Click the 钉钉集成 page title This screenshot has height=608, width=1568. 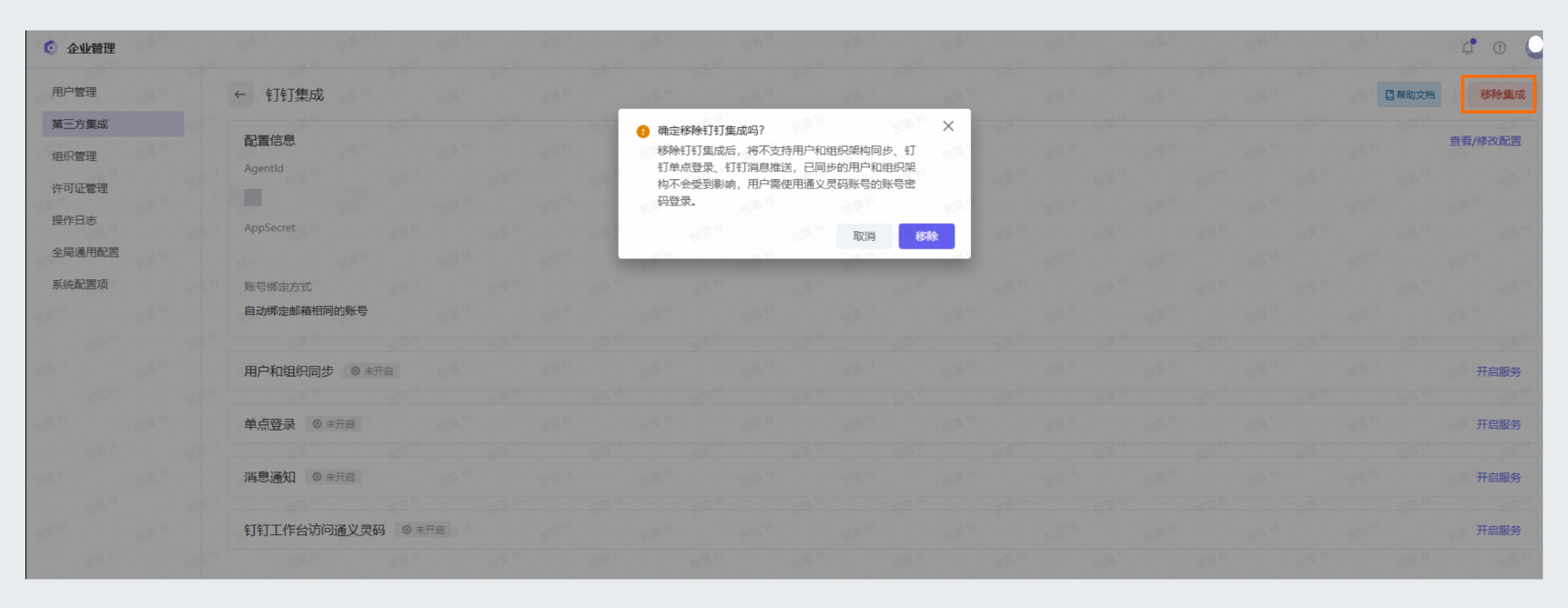pyautogui.click(x=295, y=95)
